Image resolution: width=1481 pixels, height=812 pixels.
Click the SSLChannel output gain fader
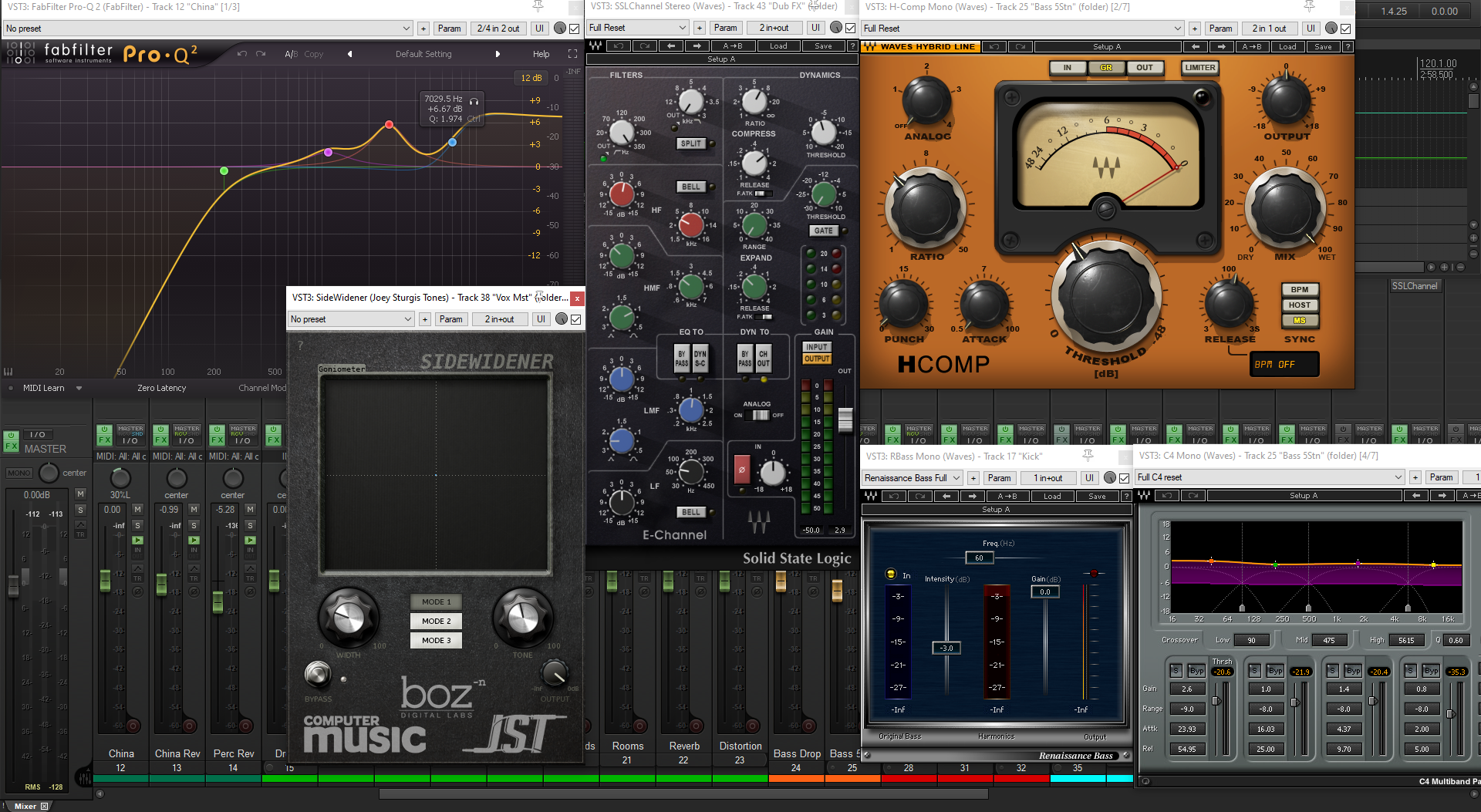(x=845, y=419)
